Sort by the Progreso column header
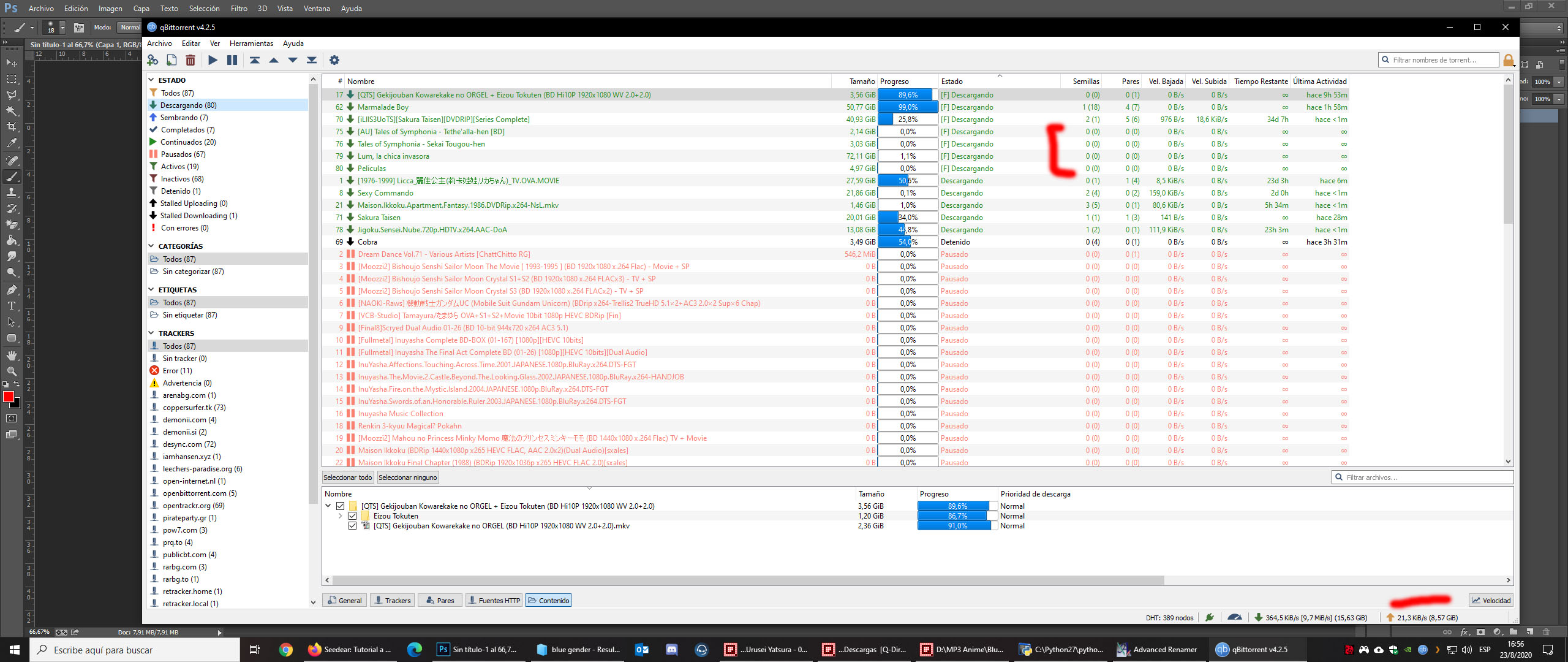This screenshot has width=1568, height=662. pos(908,81)
